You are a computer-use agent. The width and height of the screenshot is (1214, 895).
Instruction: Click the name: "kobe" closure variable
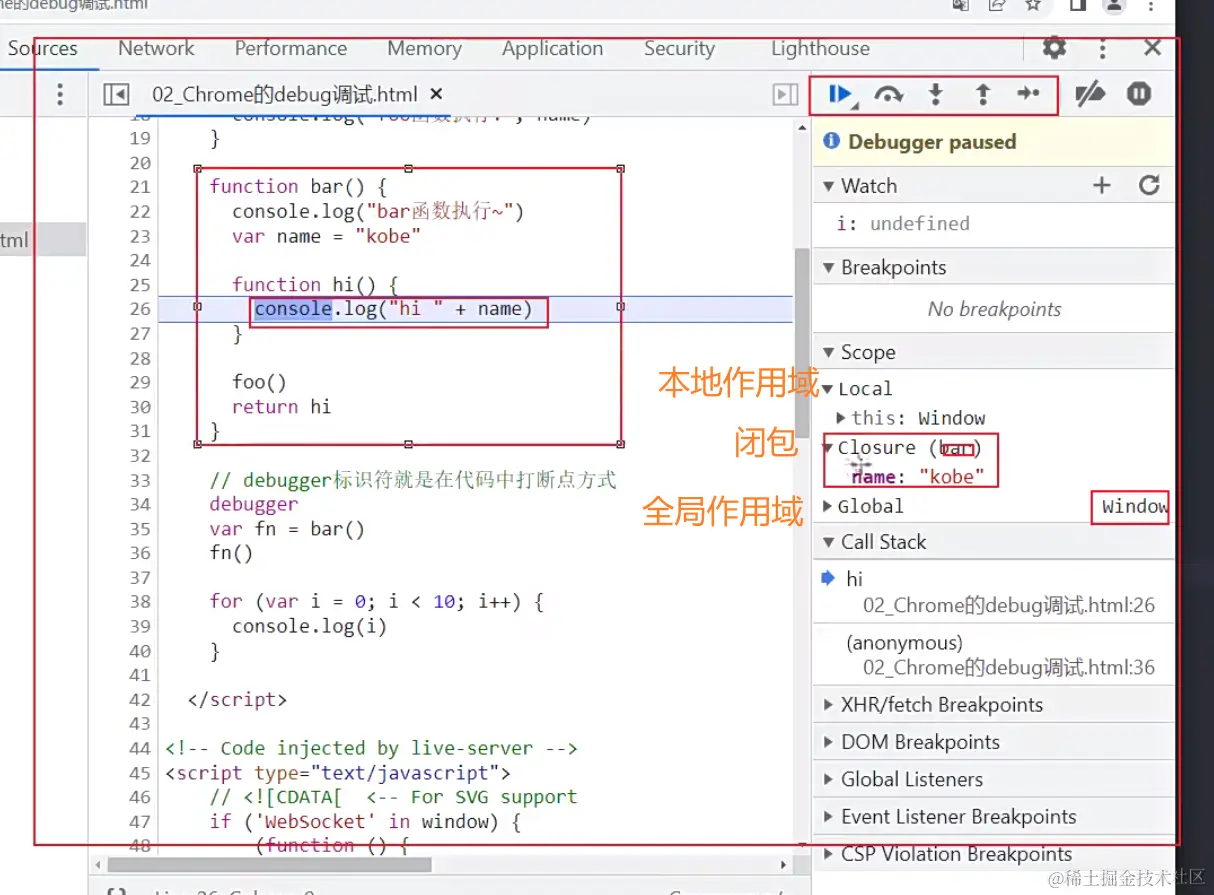(x=917, y=476)
